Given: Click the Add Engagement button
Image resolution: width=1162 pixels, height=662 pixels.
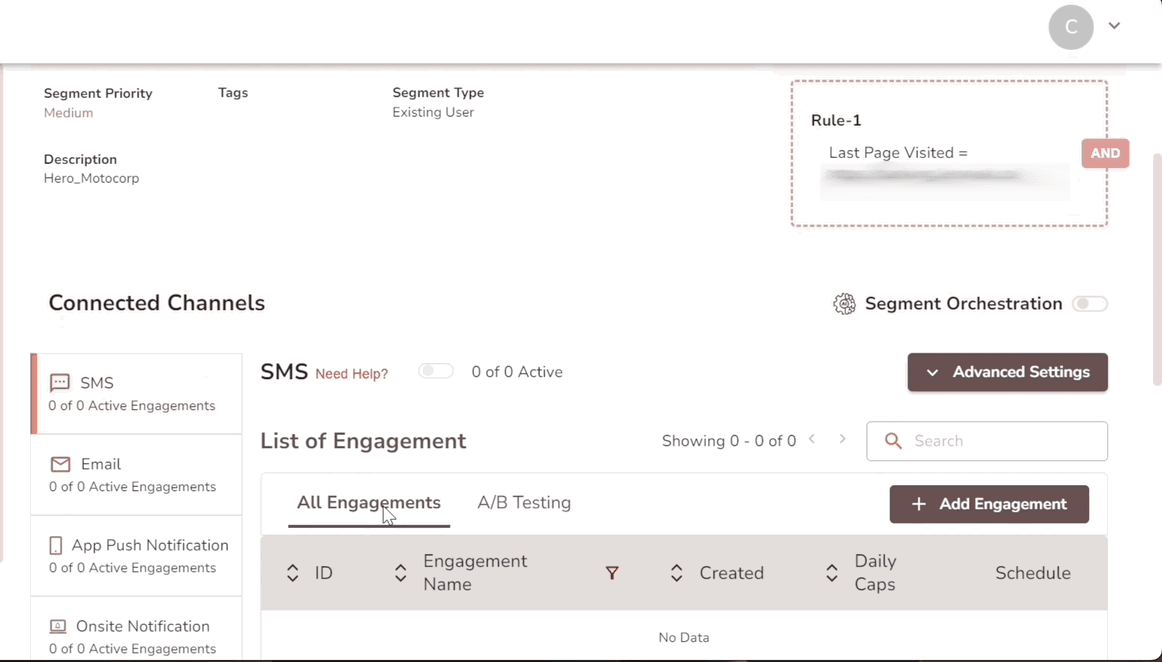Looking at the screenshot, I should [x=989, y=504].
